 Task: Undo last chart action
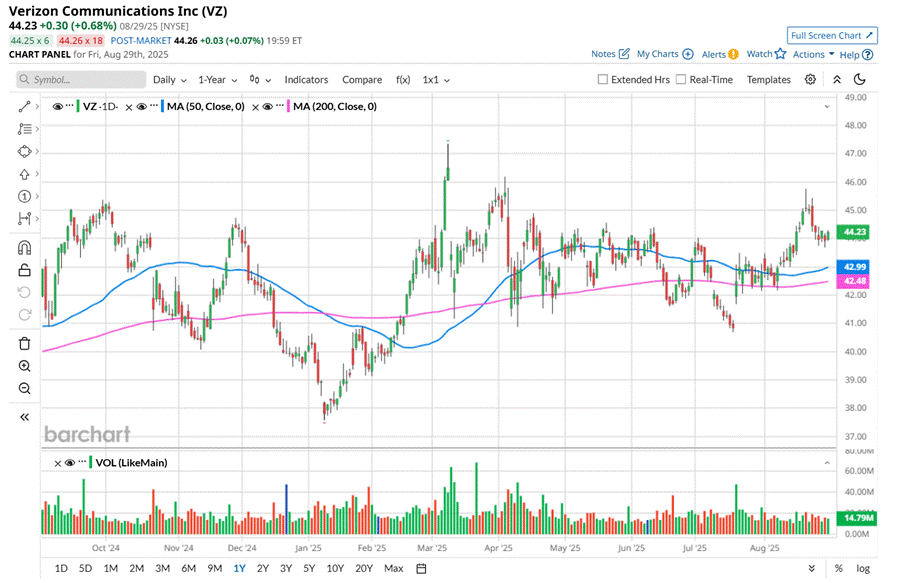(24, 292)
